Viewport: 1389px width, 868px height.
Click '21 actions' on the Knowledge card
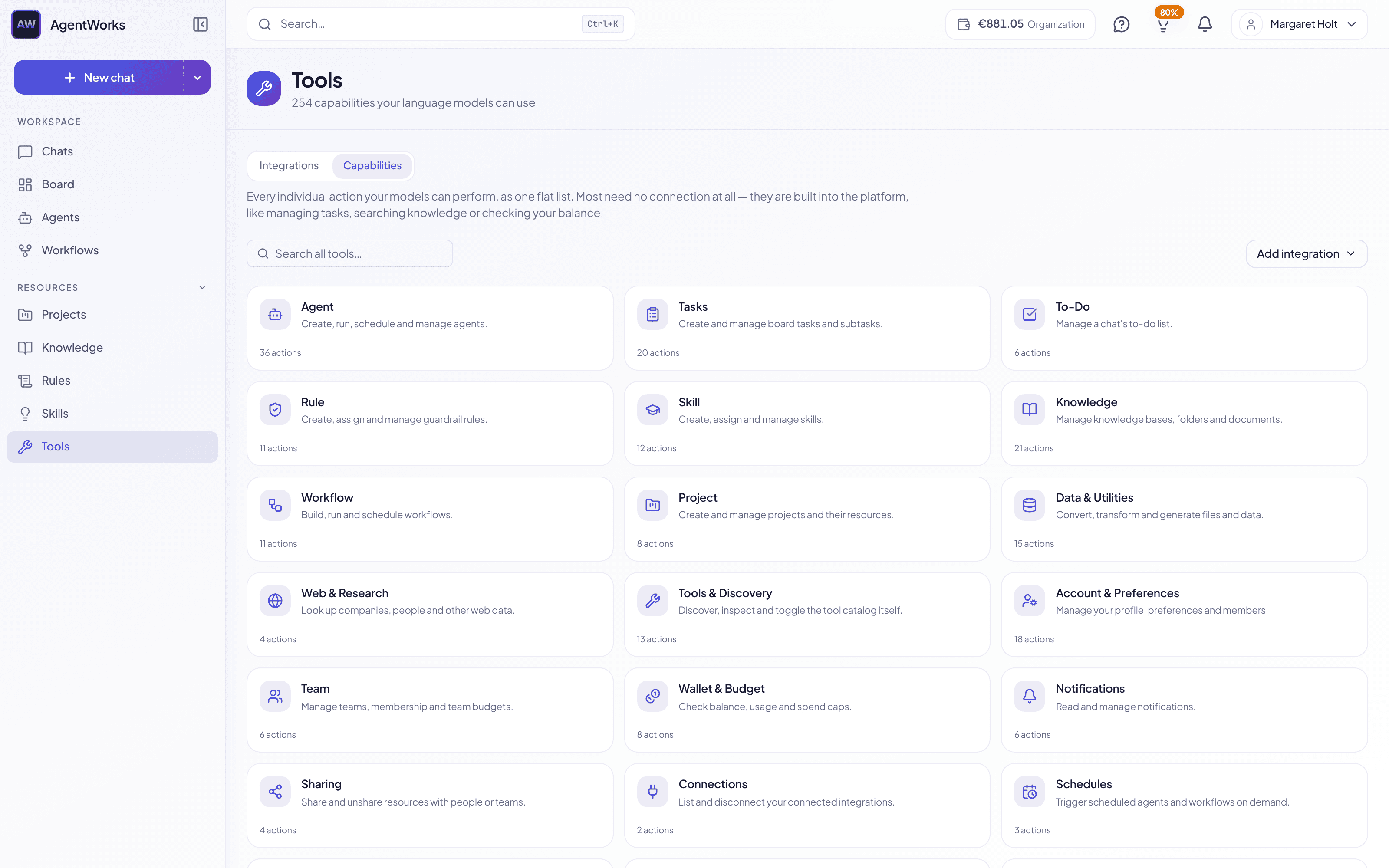[x=1034, y=448]
